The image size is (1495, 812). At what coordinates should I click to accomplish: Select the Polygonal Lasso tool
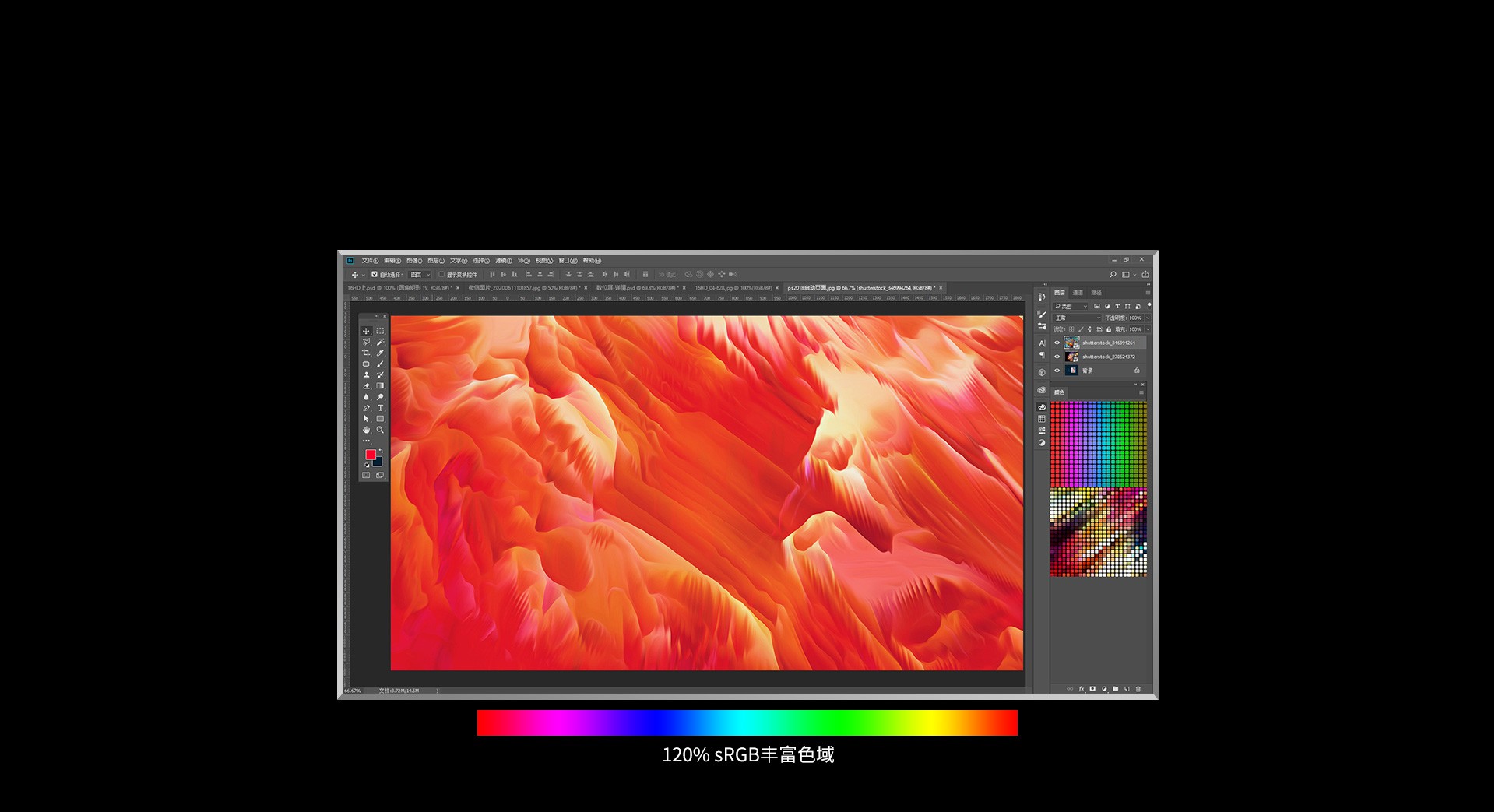pyautogui.click(x=366, y=342)
